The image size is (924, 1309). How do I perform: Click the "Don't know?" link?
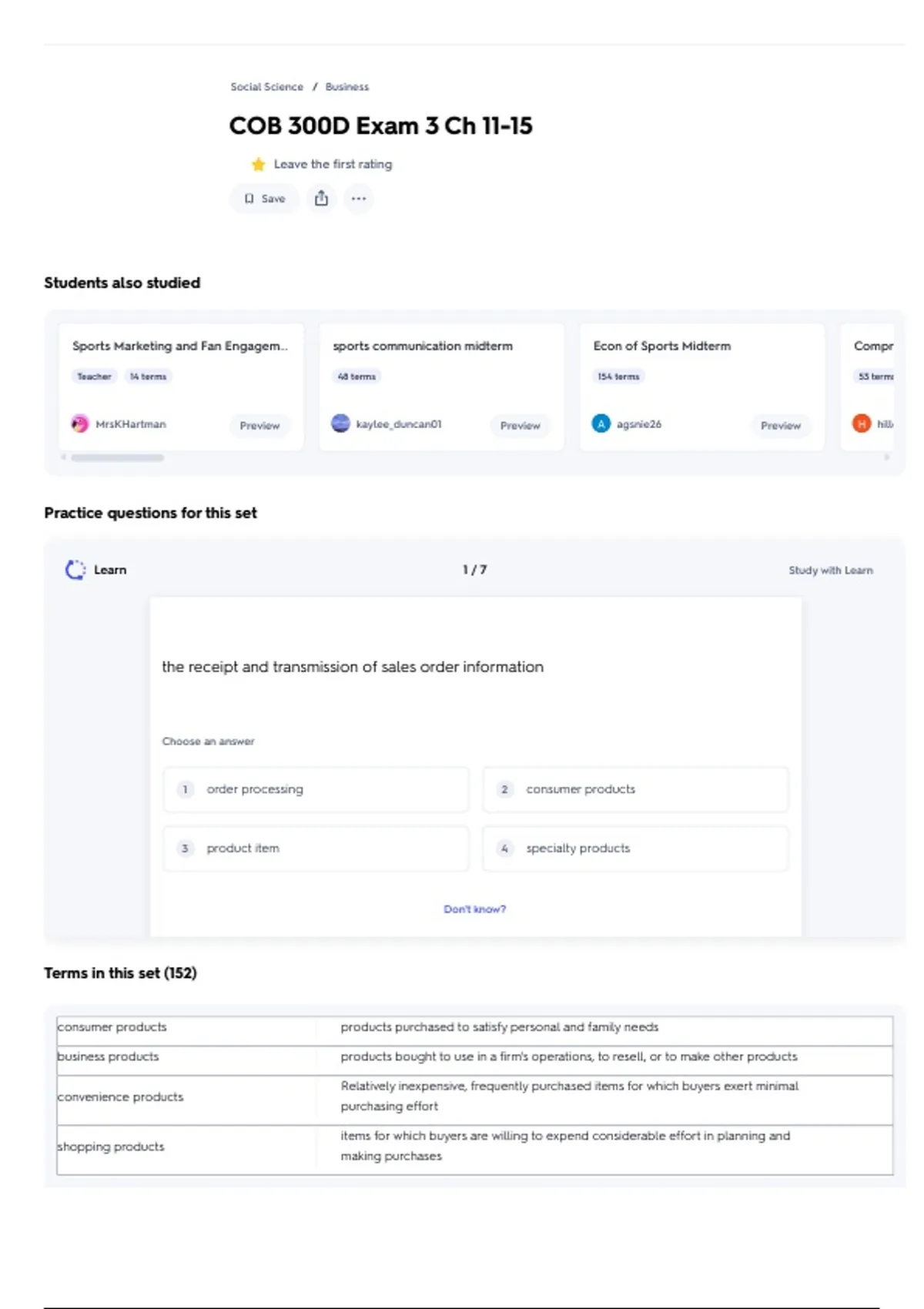tap(474, 909)
